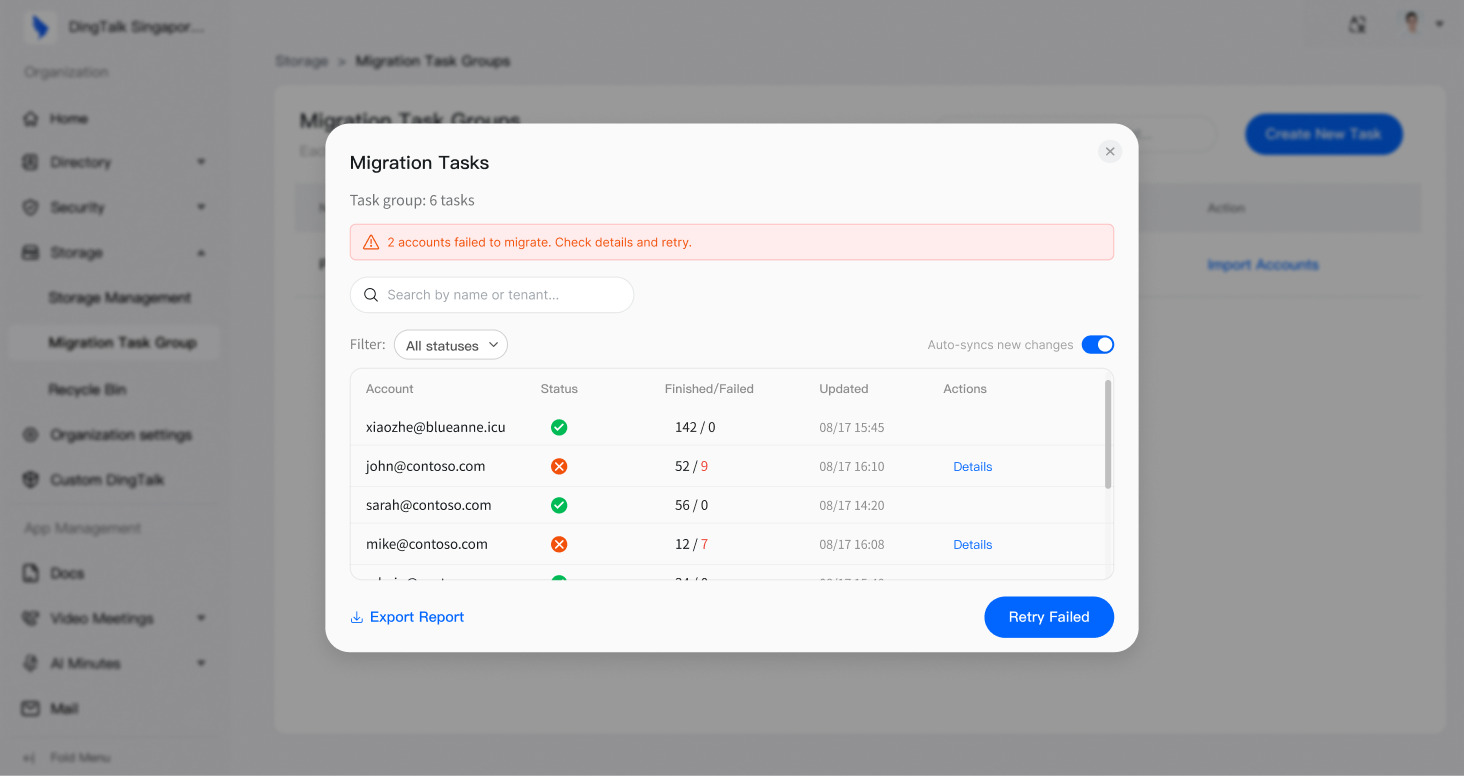Select the john@contoso.com account text
Viewport: 1464px width, 776px height.
[x=426, y=466]
